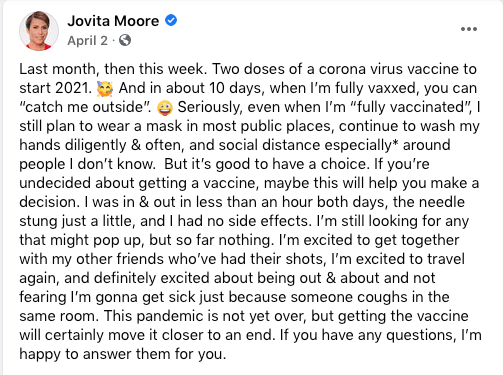Open the three-dot post options menu
The height and width of the screenshot is (375, 503).
coord(469,29)
